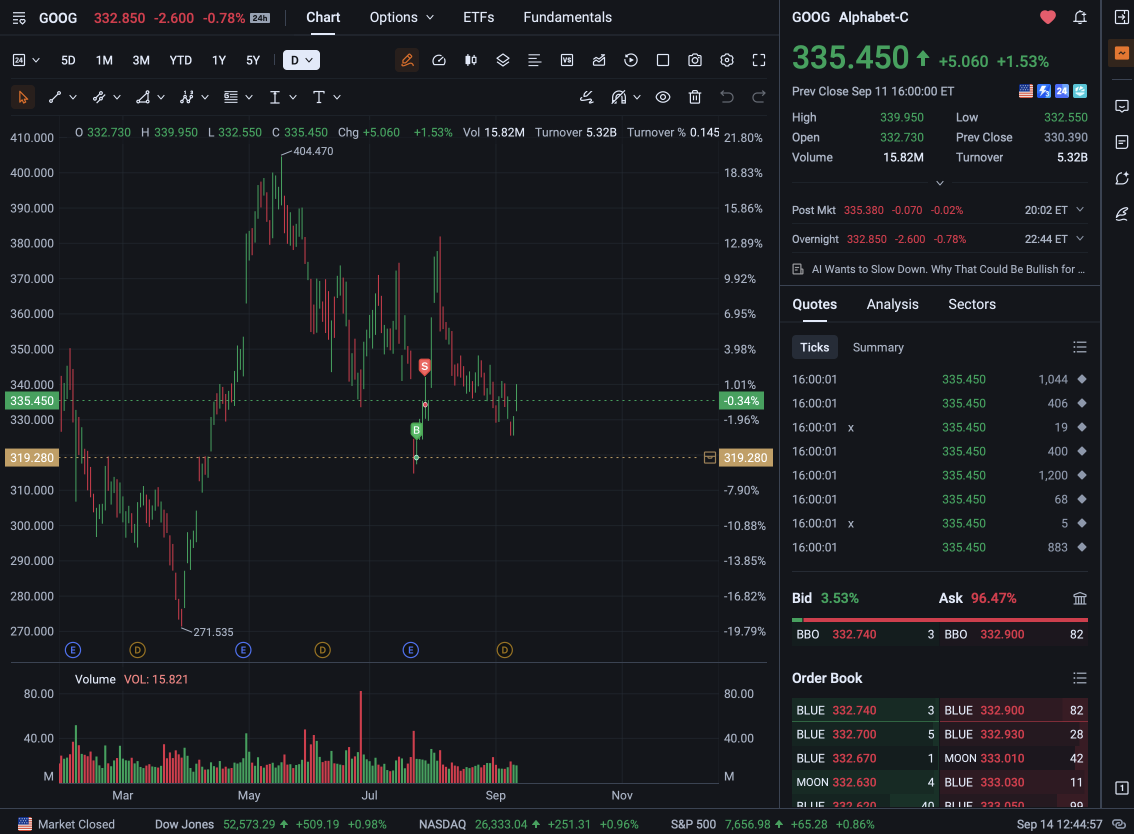Image resolution: width=1134 pixels, height=834 pixels.
Task: Open the chart layers icon
Action: tap(503, 60)
